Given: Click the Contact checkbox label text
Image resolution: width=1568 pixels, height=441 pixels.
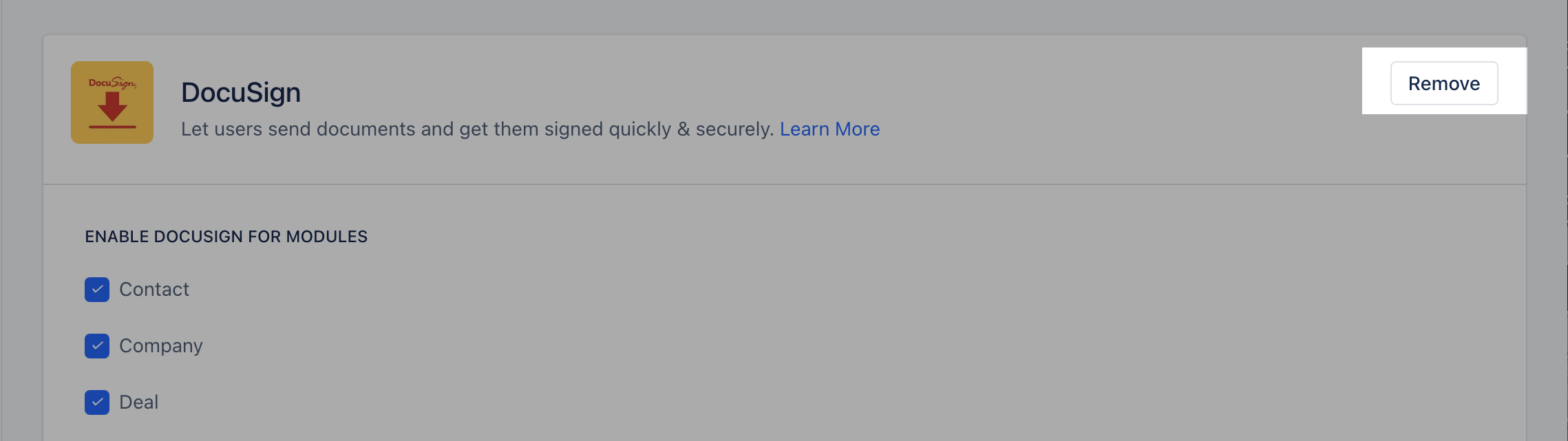Looking at the screenshot, I should 154,290.
